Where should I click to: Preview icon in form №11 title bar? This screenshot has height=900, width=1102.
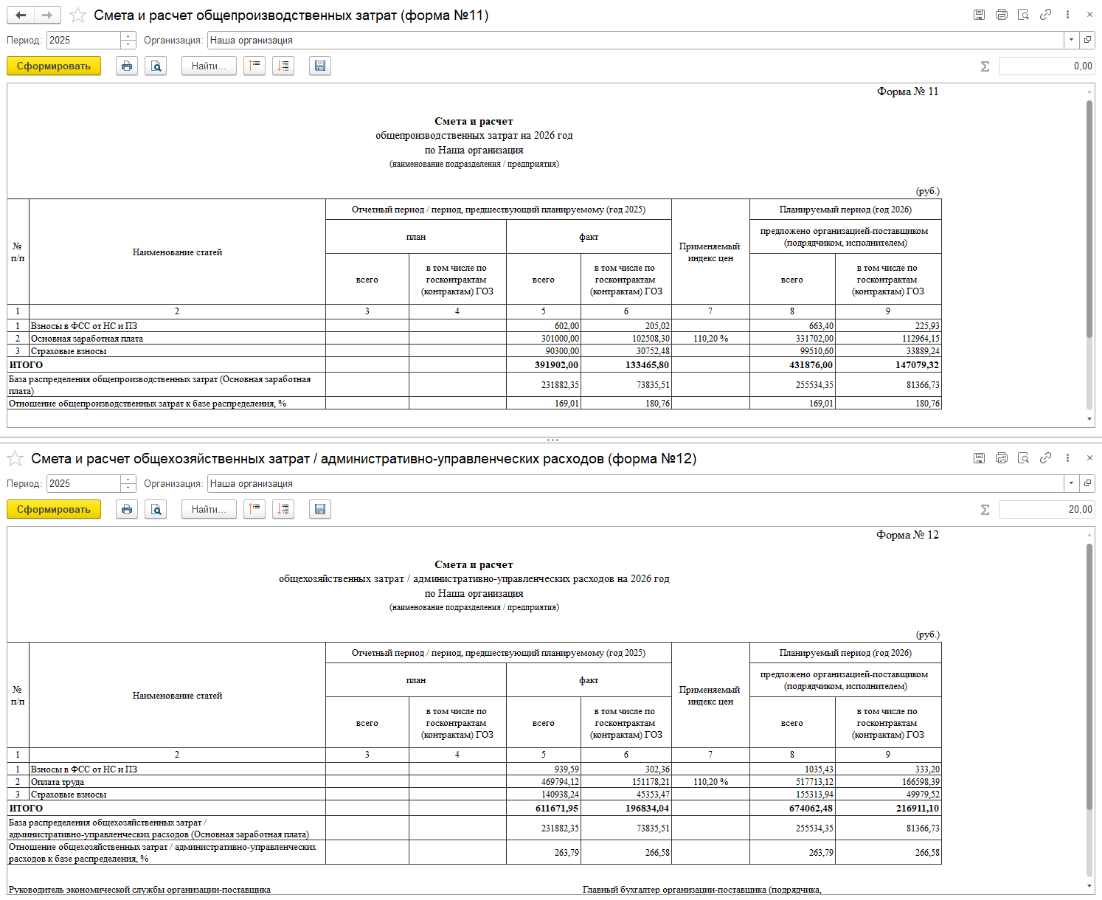point(1023,15)
